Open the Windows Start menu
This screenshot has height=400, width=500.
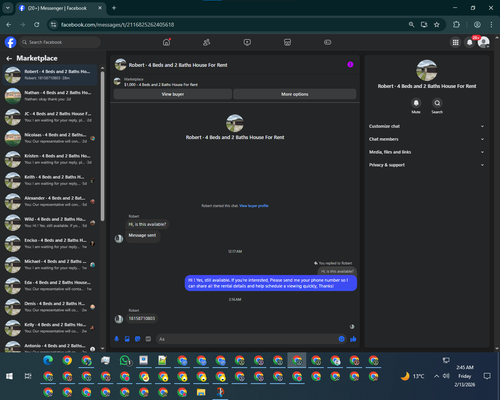tap(9, 376)
